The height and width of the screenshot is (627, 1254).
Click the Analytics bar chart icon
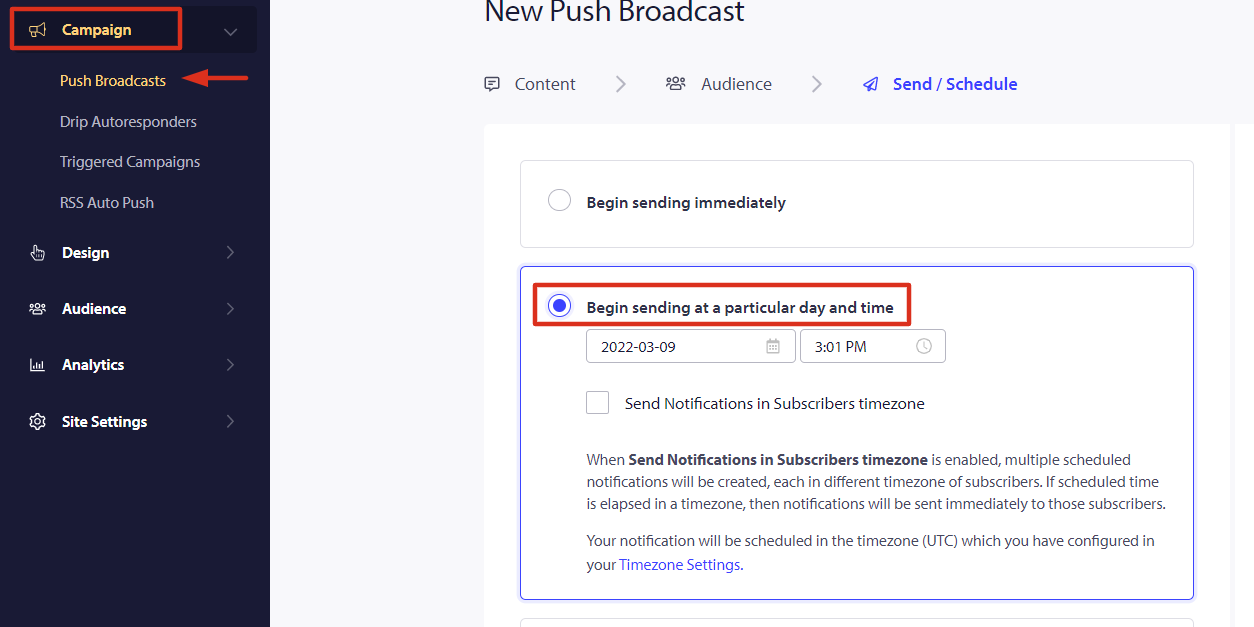click(x=38, y=365)
